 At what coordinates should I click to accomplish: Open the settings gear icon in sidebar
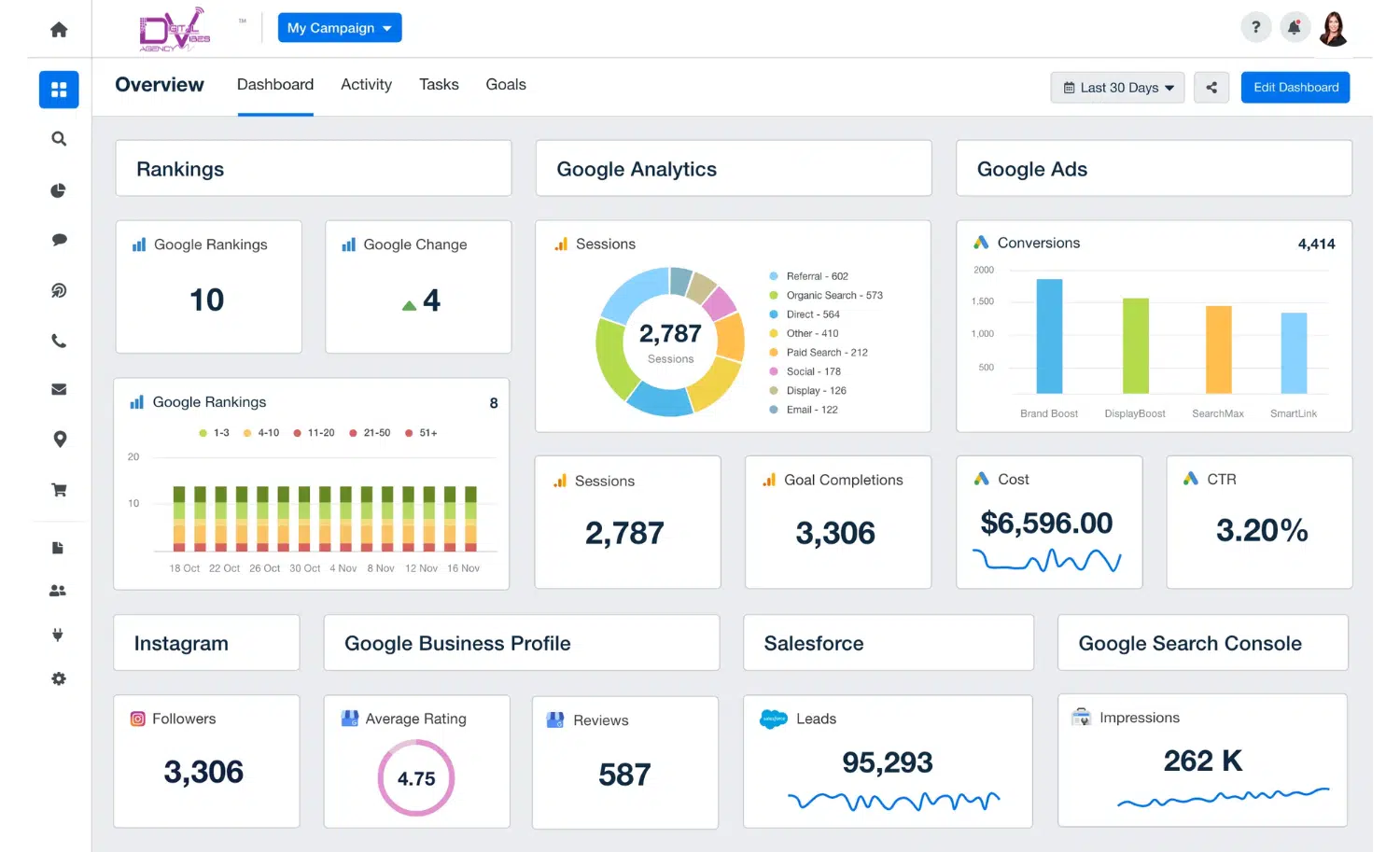click(x=59, y=678)
